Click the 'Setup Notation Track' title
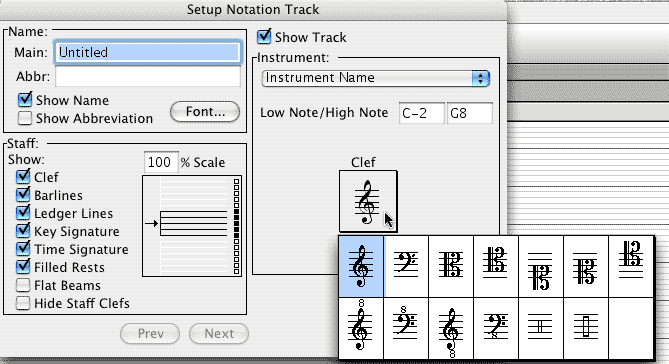 (x=253, y=9)
